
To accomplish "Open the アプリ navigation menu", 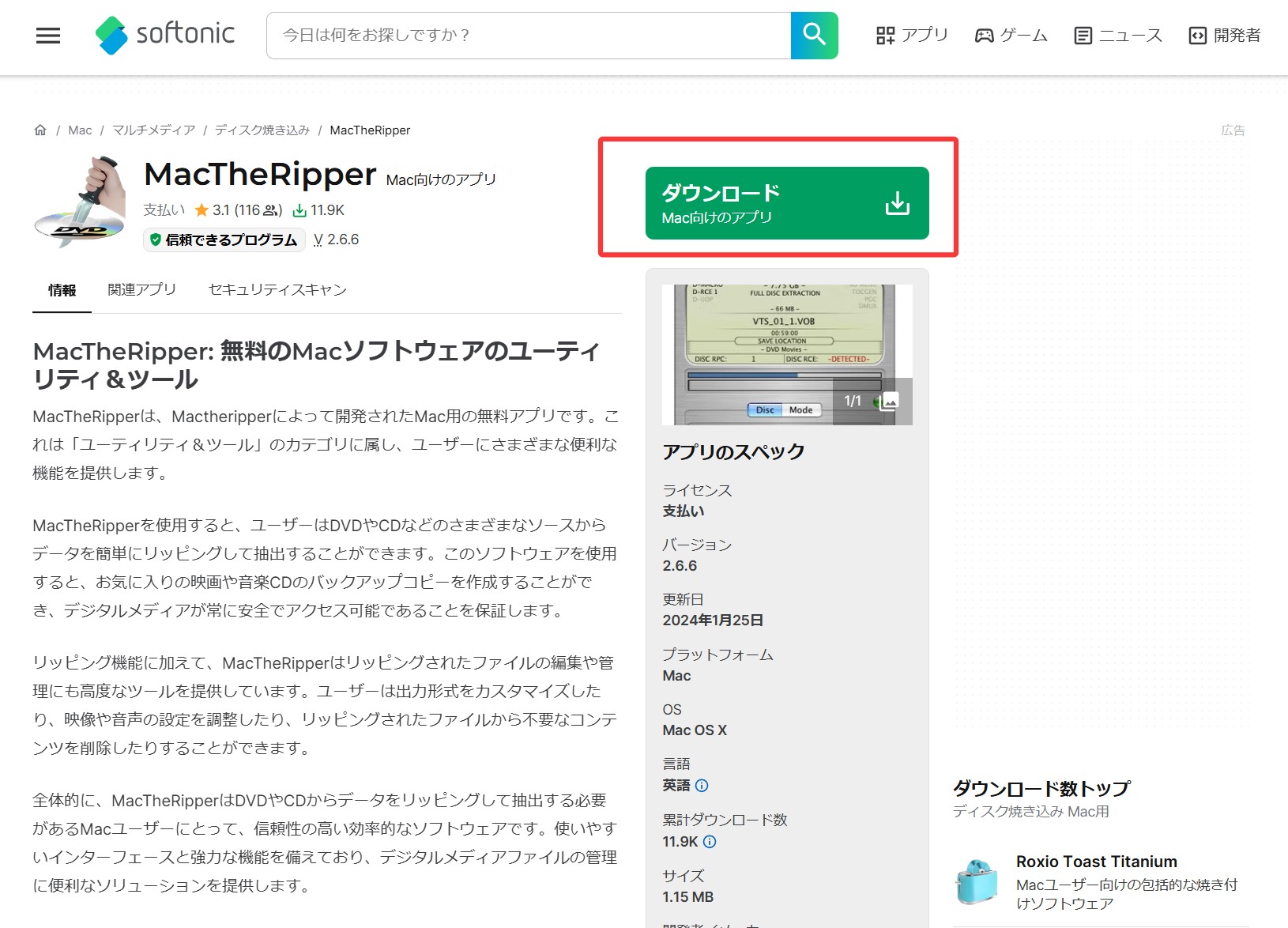I will (912, 36).
